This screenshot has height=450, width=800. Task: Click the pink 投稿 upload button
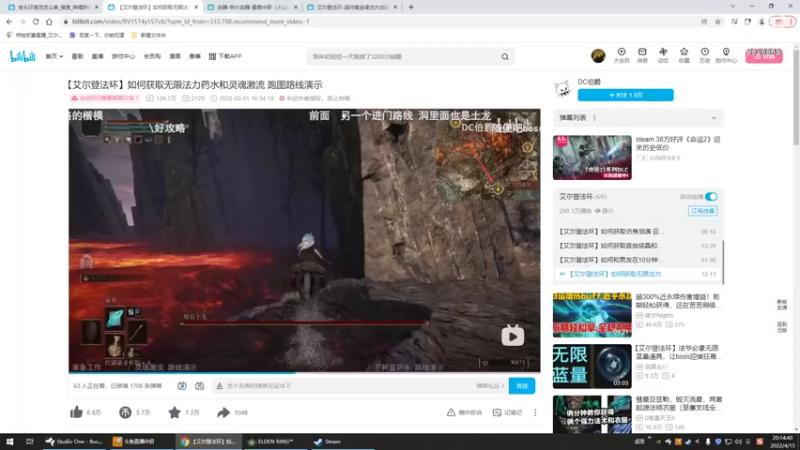[x=764, y=56]
